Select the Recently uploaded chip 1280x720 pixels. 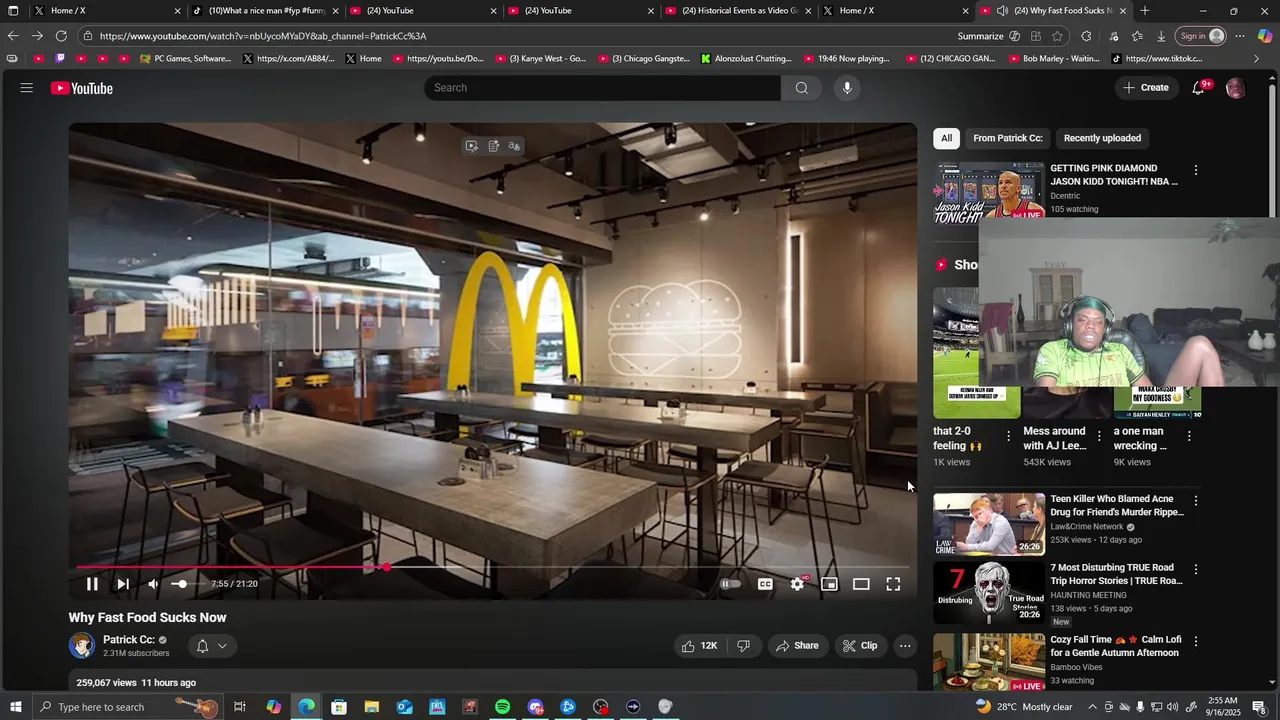click(x=1102, y=138)
